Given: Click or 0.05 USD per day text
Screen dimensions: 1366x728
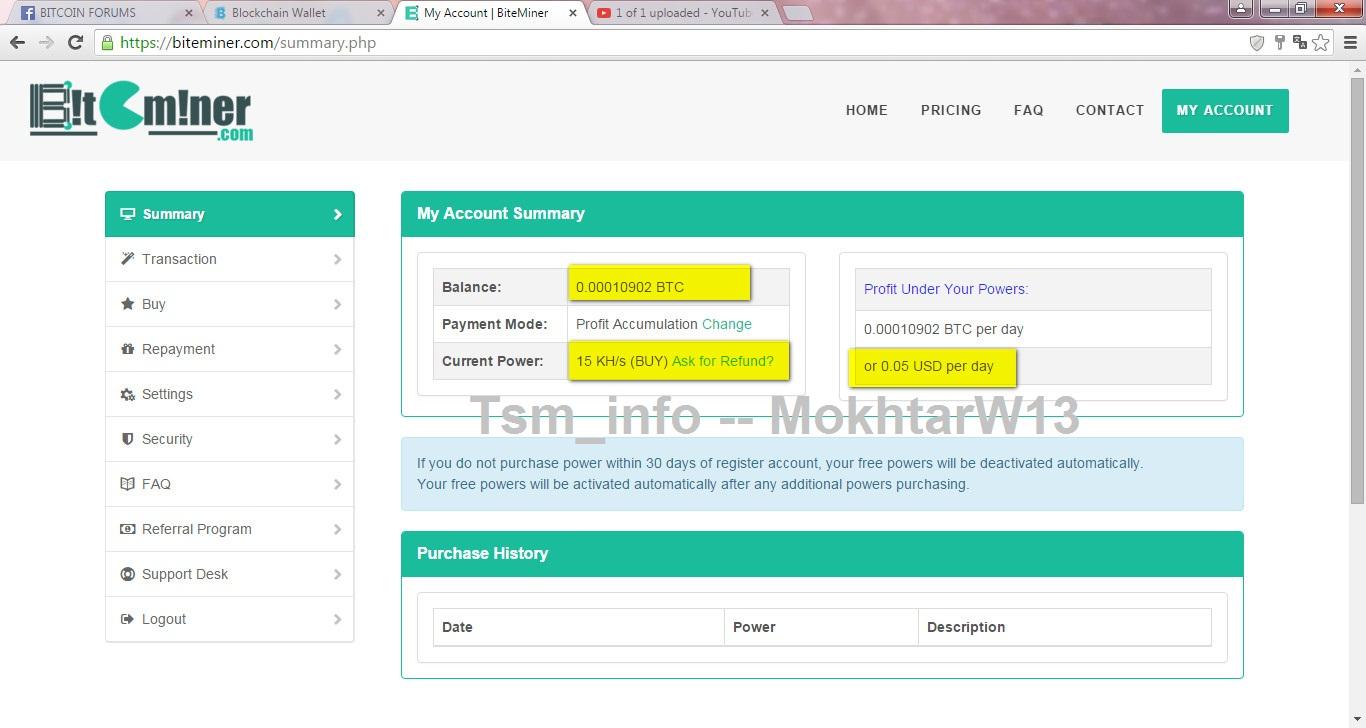Looking at the screenshot, I should [929, 366].
